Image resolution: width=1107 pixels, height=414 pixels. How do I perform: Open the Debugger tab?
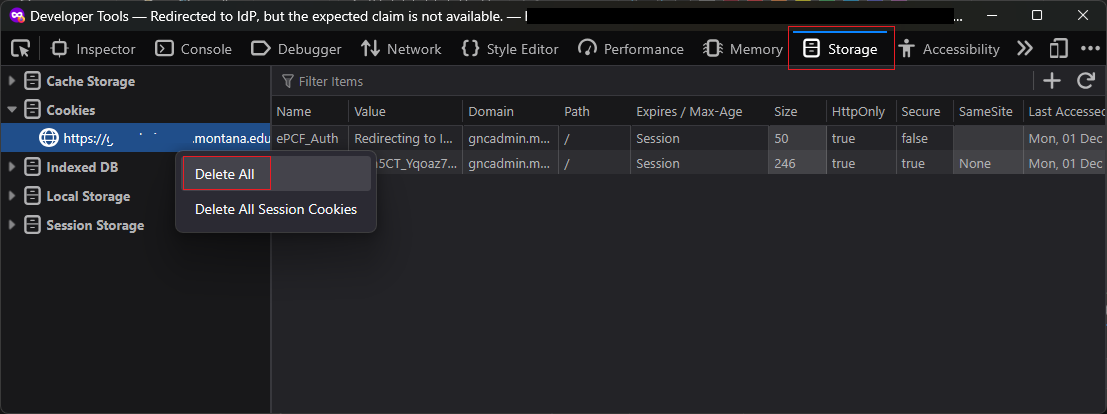[x=297, y=49]
